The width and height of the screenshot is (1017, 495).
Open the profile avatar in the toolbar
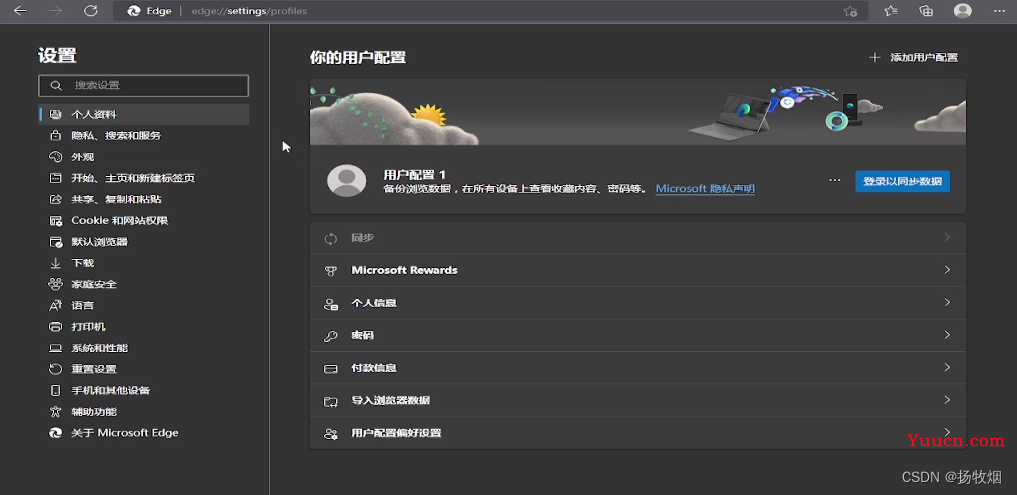[963, 11]
